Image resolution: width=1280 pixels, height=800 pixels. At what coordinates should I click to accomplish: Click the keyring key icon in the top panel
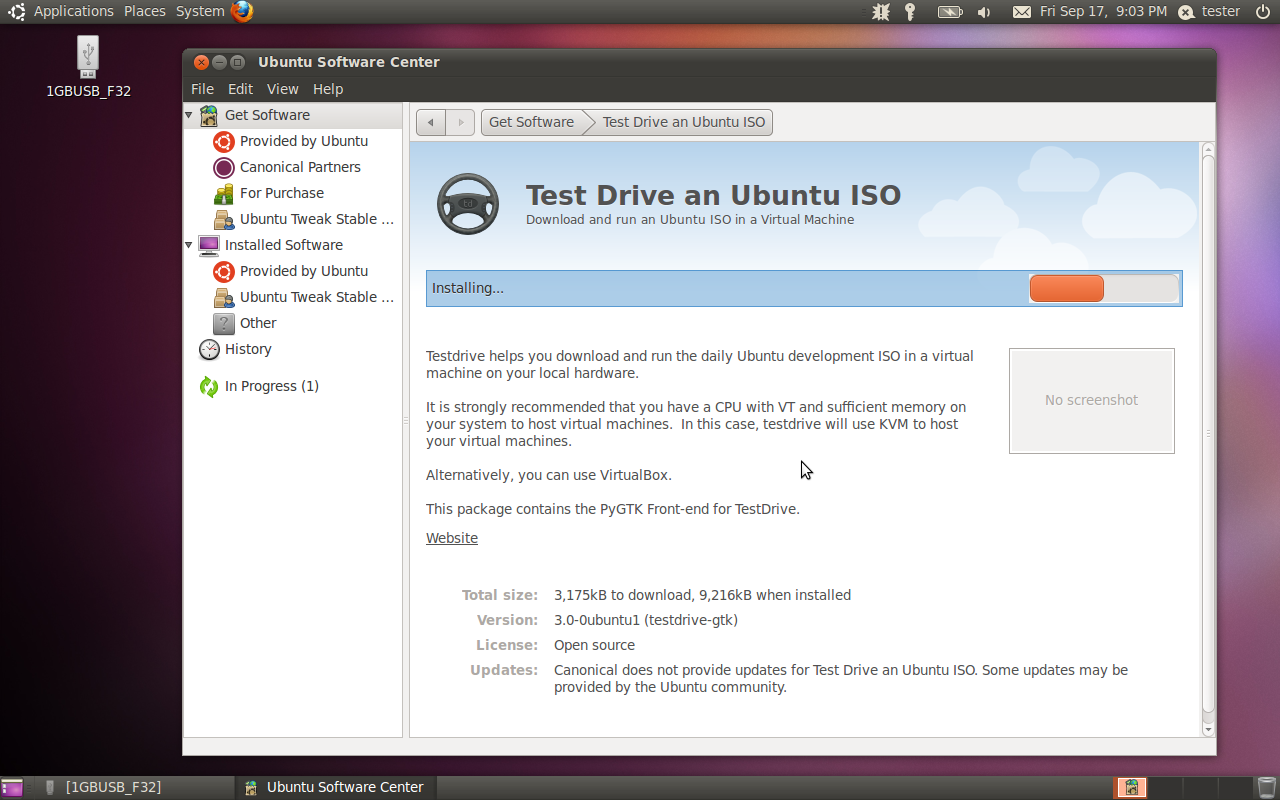(910, 12)
